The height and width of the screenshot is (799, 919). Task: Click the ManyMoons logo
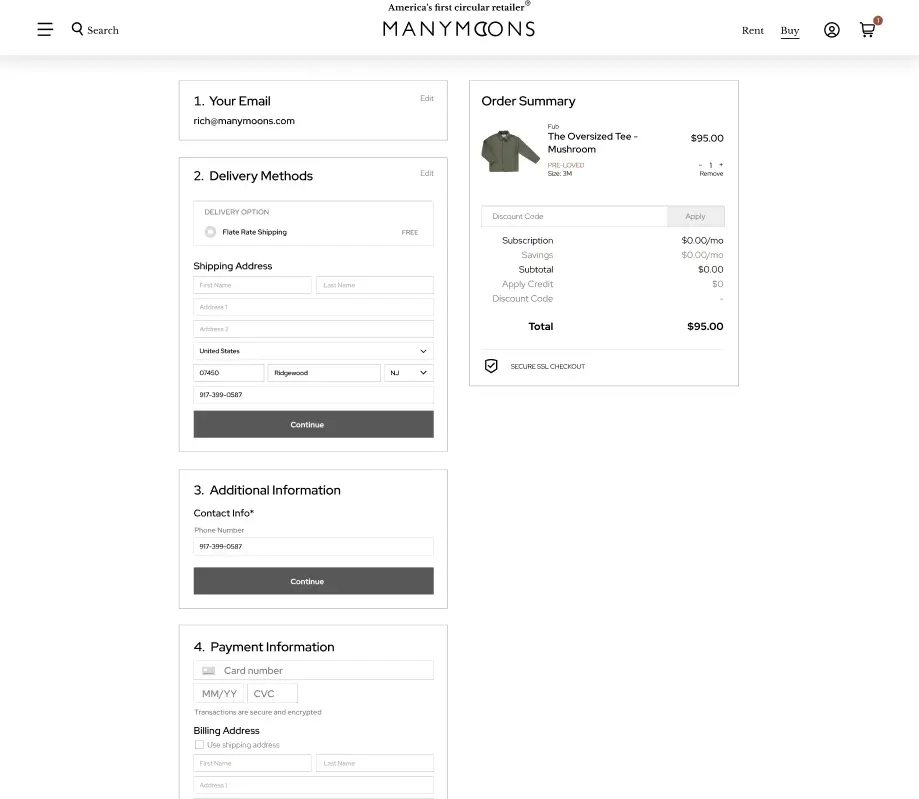coord(458,29)
